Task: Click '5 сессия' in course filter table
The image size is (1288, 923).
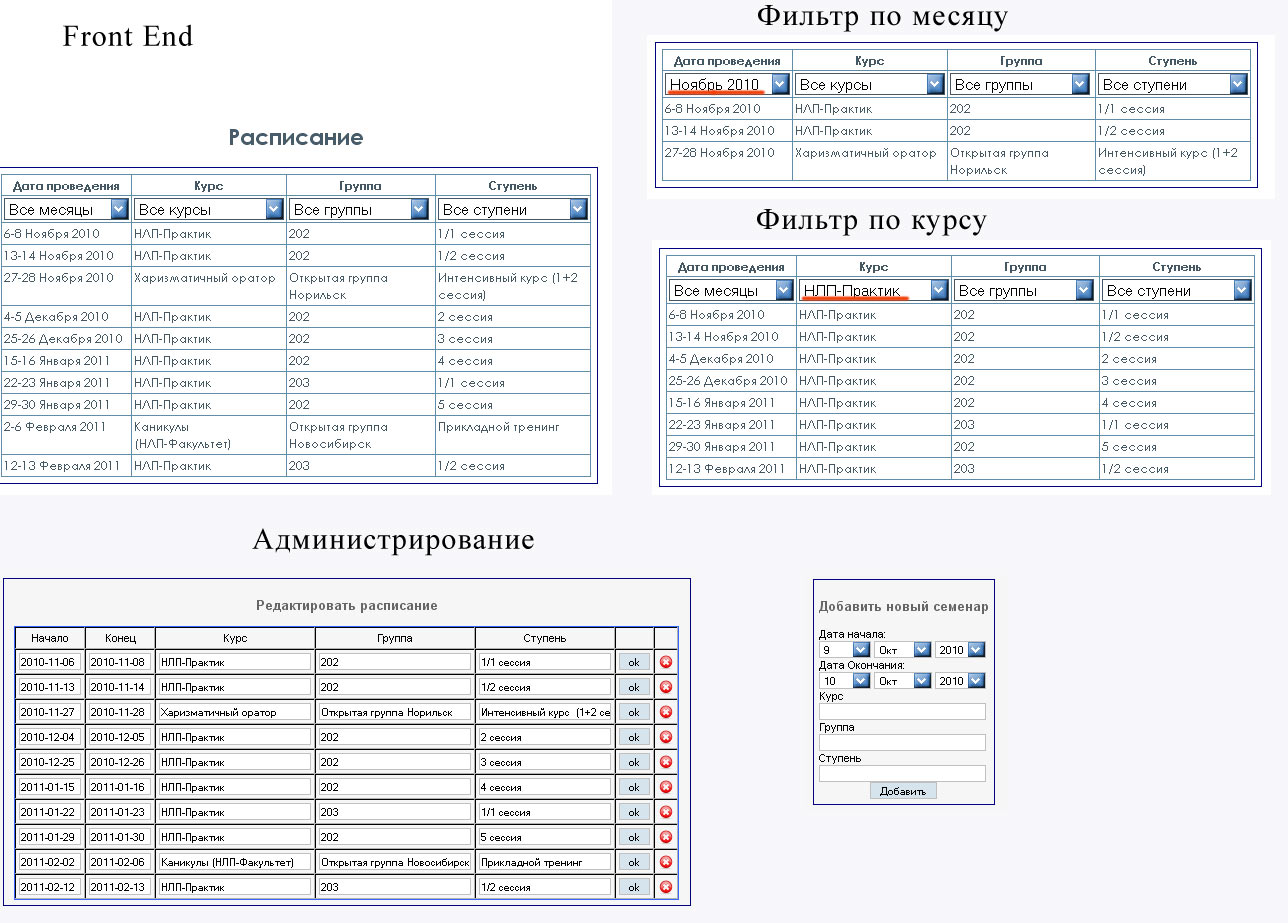Action: 1129,447
